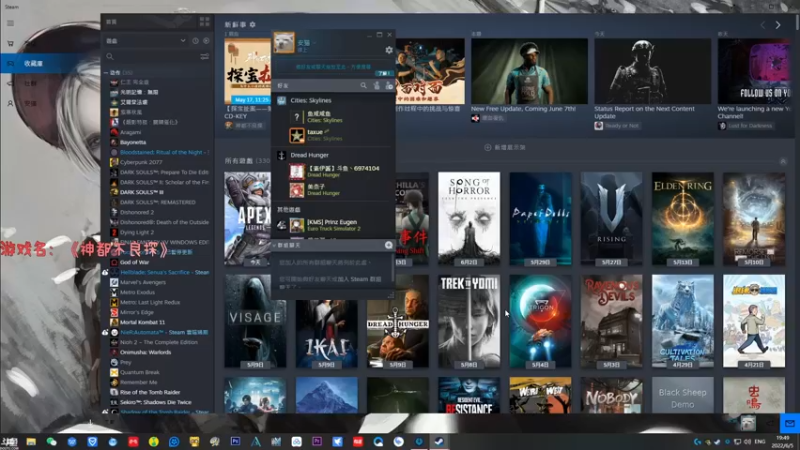Expand the group chats section
This screenshot has height=450, width=800.
click(289, 245)
